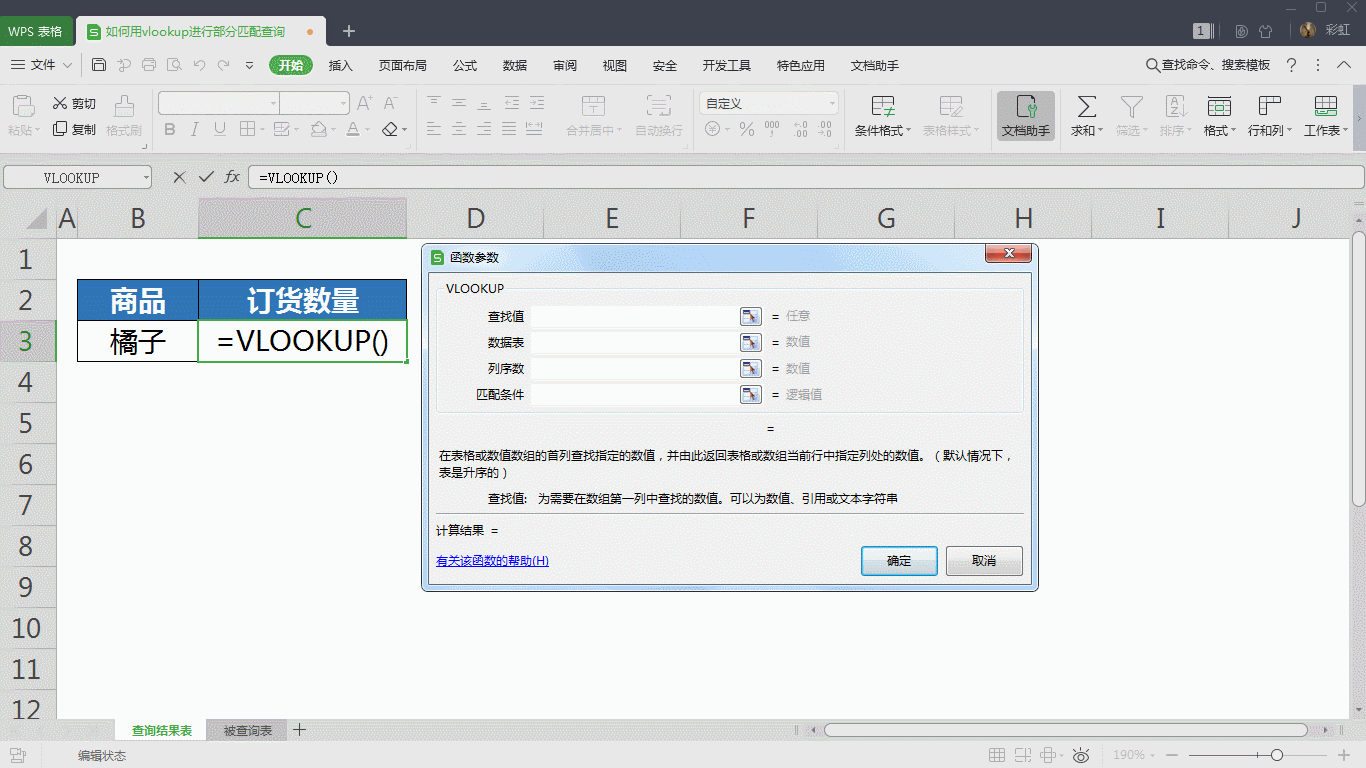
Task: Click the fx insert function icon
Action: coord(232,177)
